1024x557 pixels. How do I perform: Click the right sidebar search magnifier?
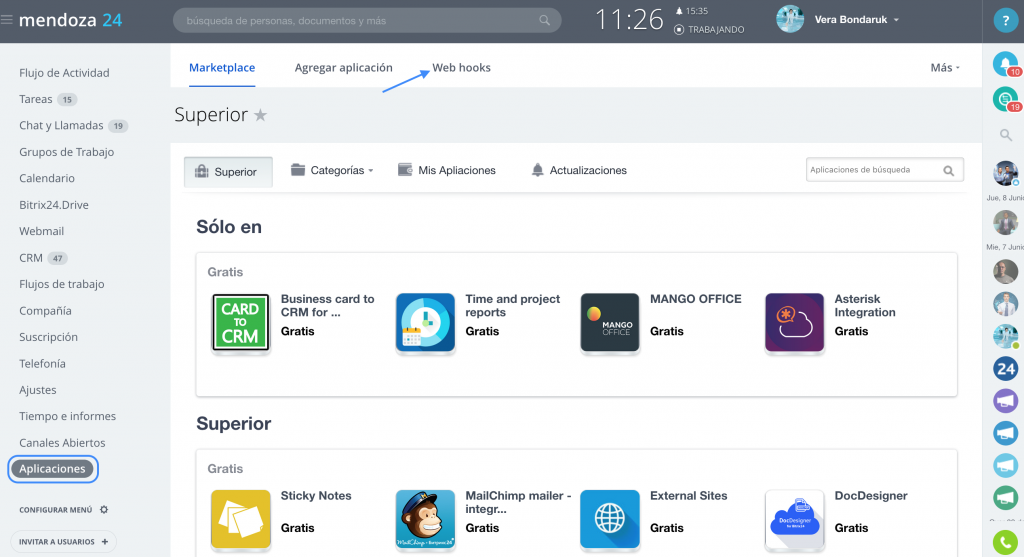click(x=1006, y=135)
